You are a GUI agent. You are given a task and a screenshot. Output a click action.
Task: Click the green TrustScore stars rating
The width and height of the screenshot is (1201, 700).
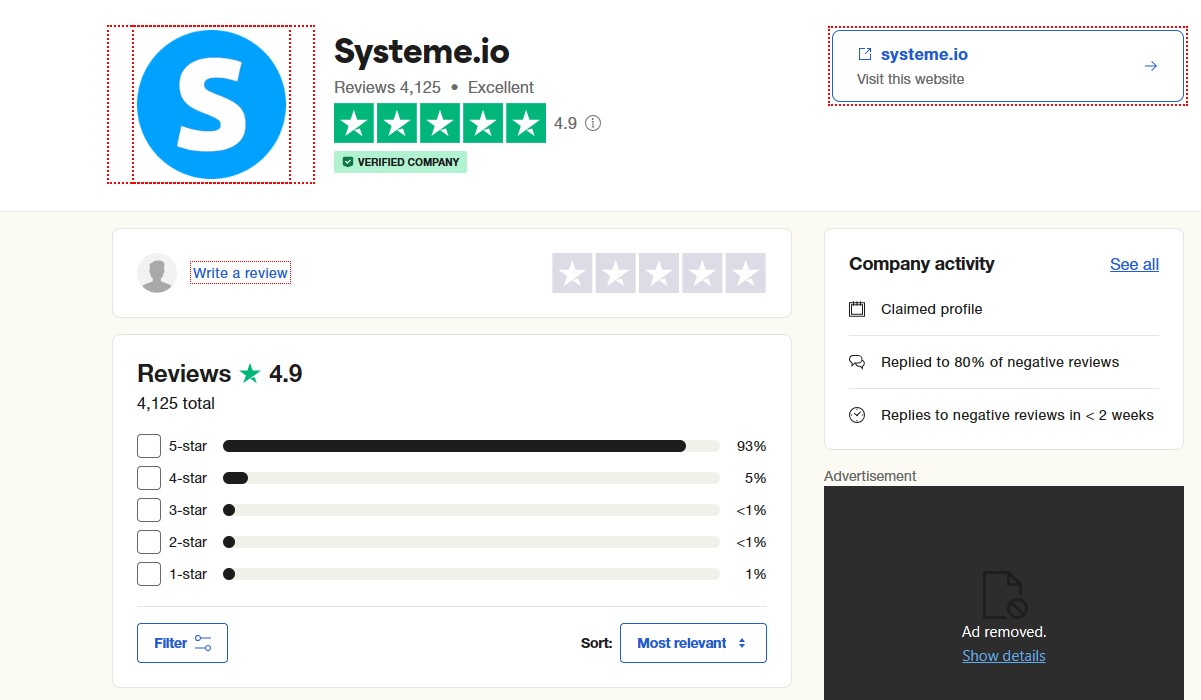point(440,123)
